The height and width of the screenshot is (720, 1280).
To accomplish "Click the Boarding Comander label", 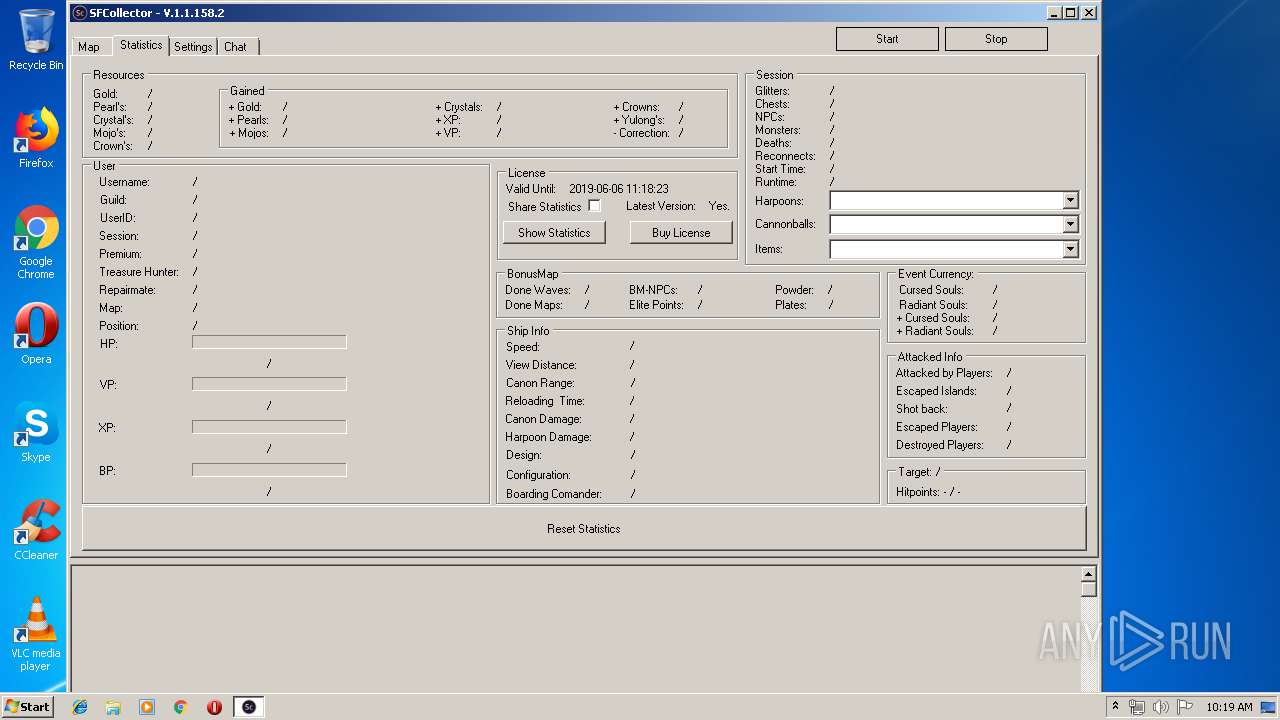I will coord(554,494).
